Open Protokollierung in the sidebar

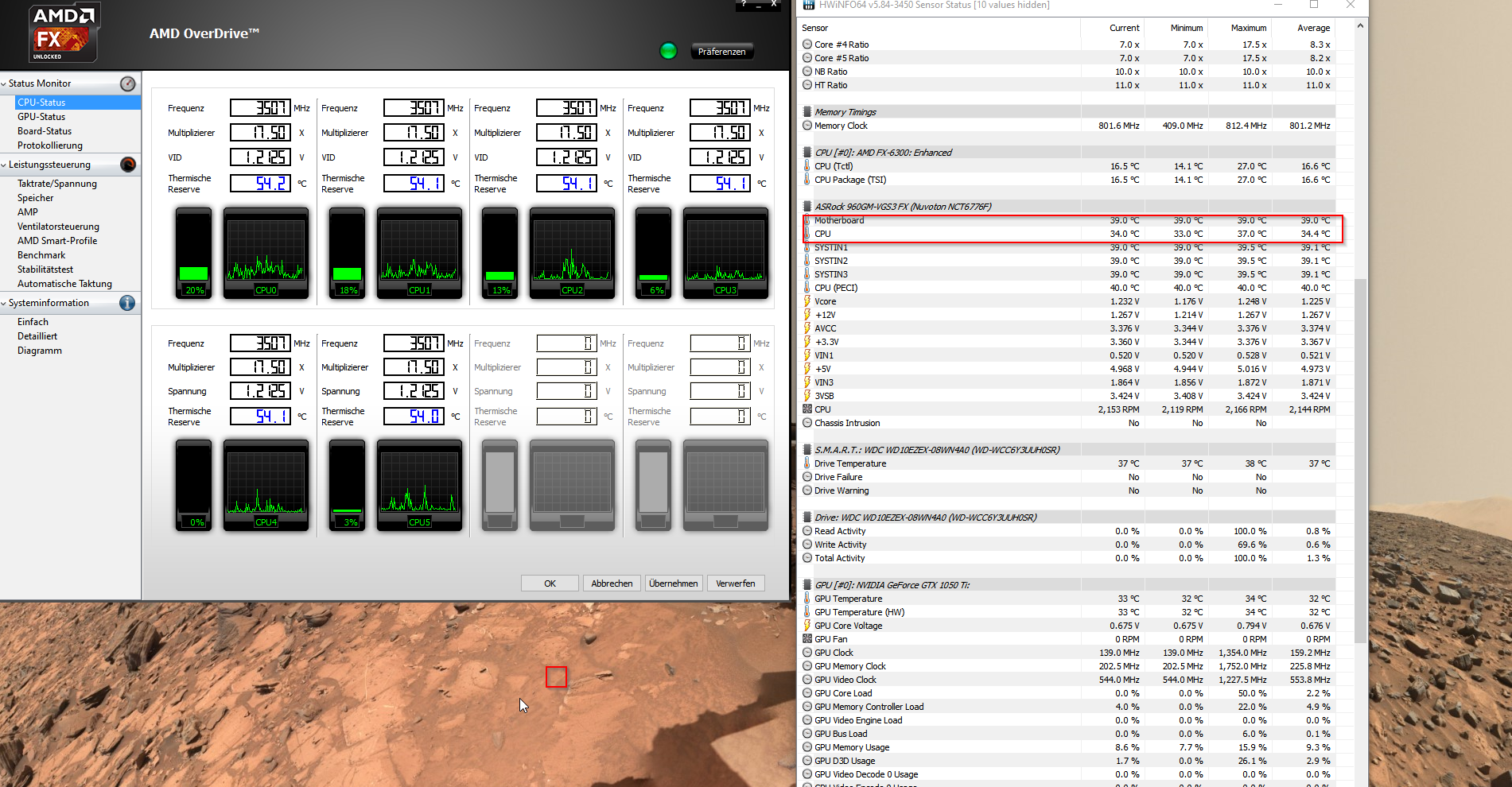click(x=50, y=145)
